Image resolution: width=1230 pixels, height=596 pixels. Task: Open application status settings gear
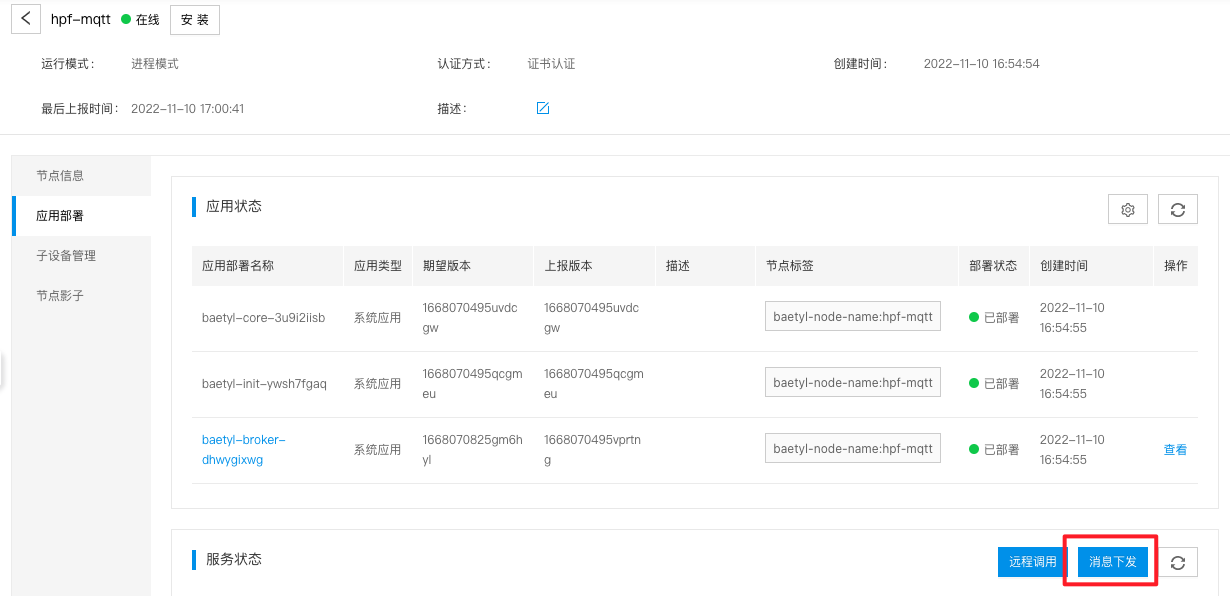point(1128,209)
